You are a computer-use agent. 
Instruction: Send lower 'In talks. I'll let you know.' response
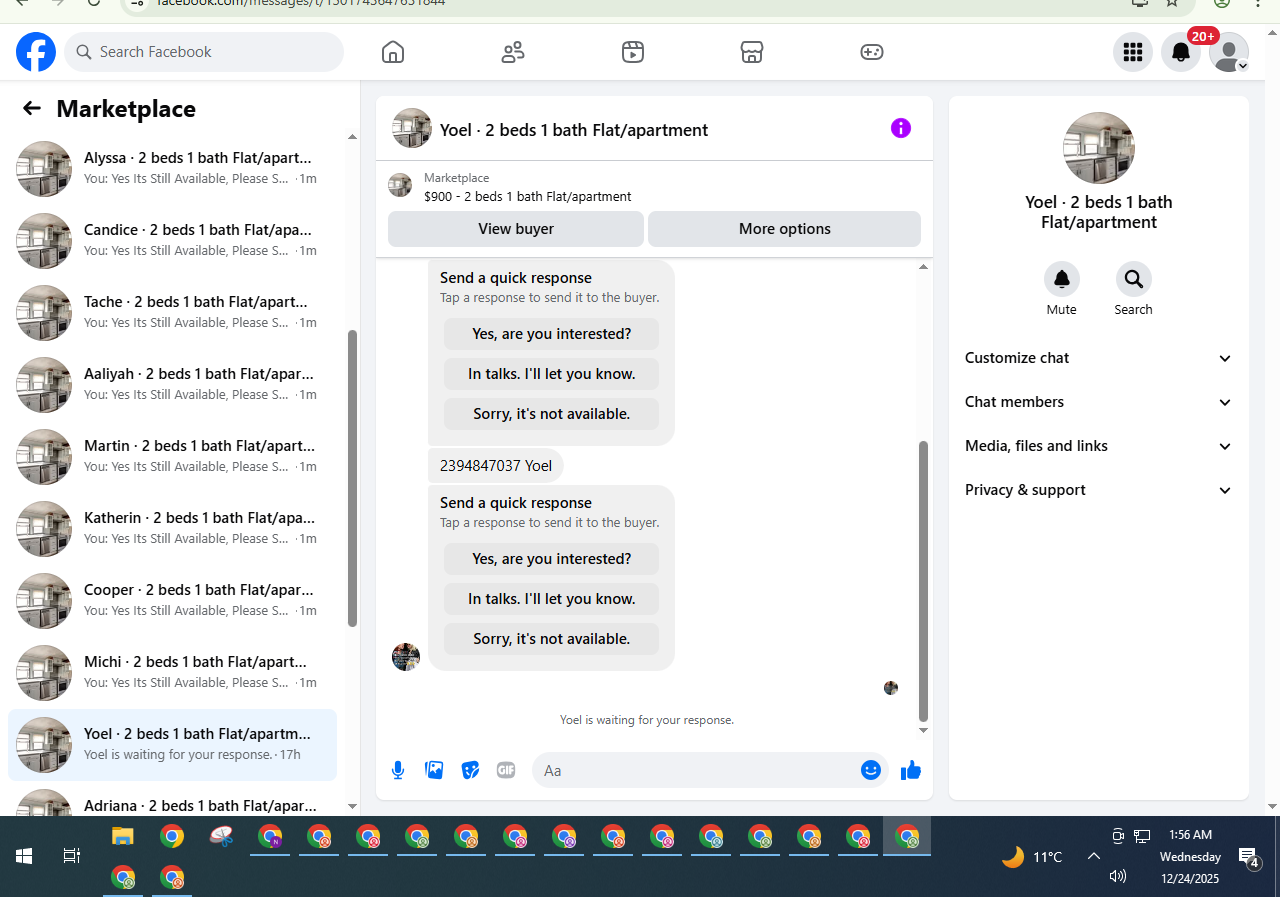[x=552, y=599]
